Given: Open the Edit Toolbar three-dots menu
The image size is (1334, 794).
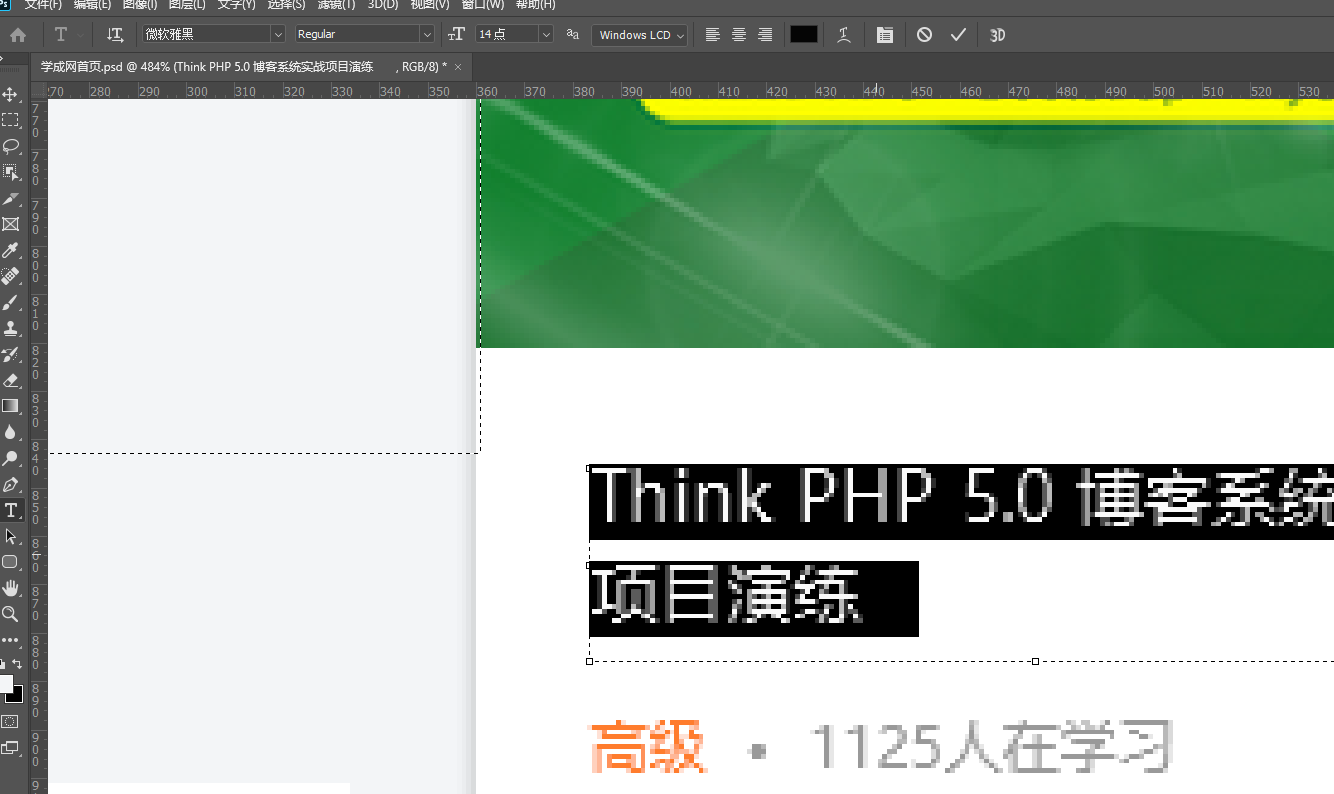Looking at the screenshot, I should (x=10, y=640).
